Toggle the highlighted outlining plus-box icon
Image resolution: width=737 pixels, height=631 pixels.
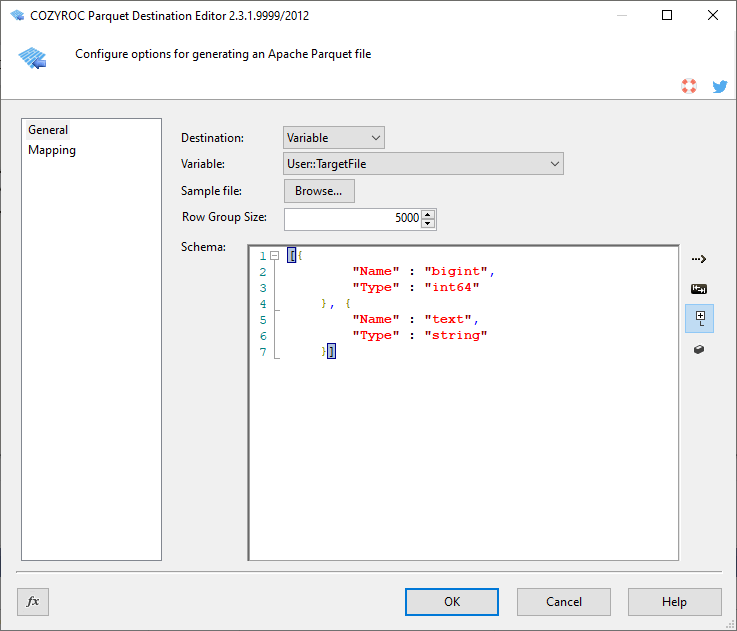pos(700,319)
